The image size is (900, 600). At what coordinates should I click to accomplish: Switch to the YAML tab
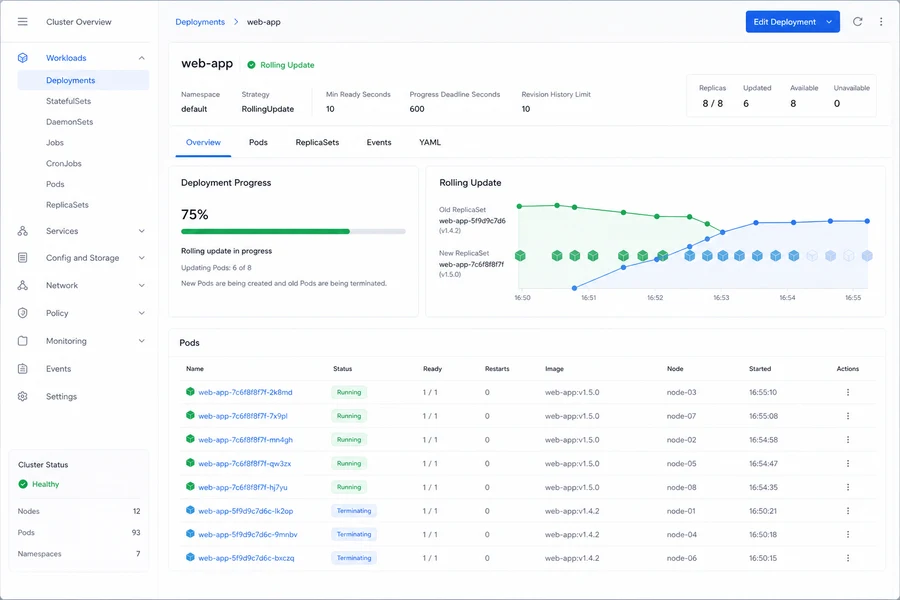point(430,142)
